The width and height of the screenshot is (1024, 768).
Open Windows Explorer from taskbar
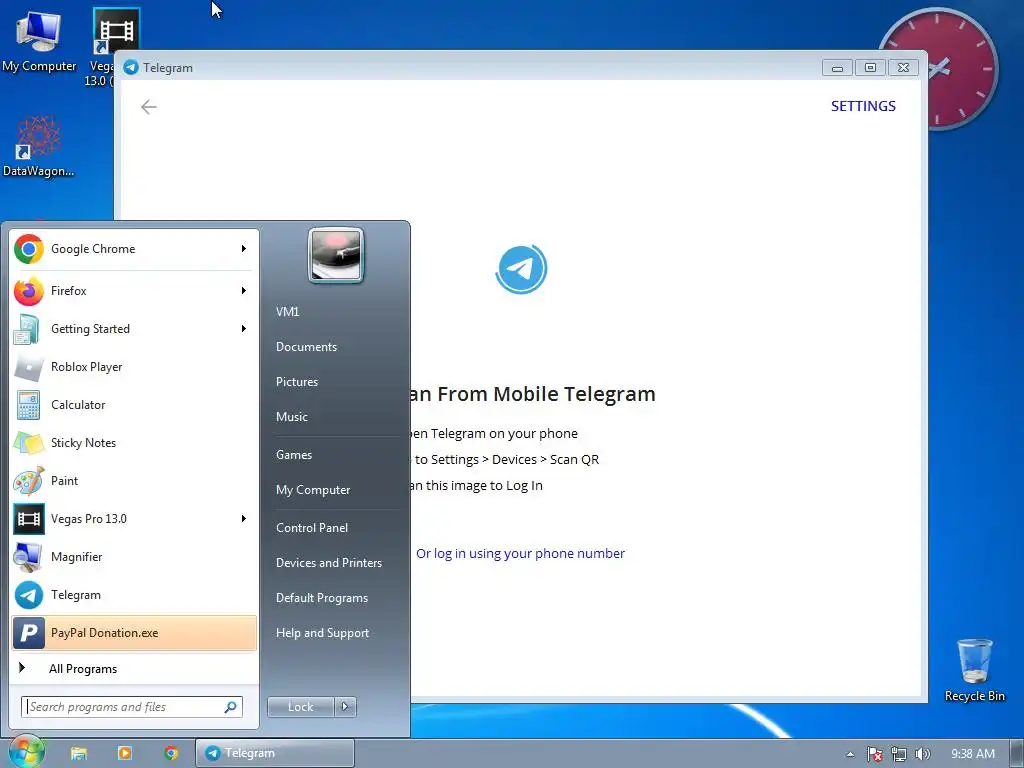click(79, 753)
